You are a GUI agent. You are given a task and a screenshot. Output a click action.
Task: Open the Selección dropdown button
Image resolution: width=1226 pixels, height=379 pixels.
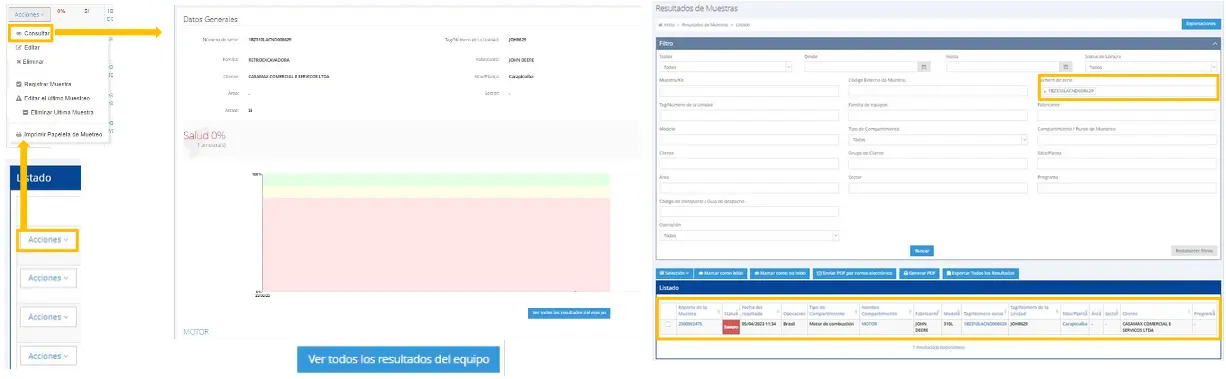point(675,272)
